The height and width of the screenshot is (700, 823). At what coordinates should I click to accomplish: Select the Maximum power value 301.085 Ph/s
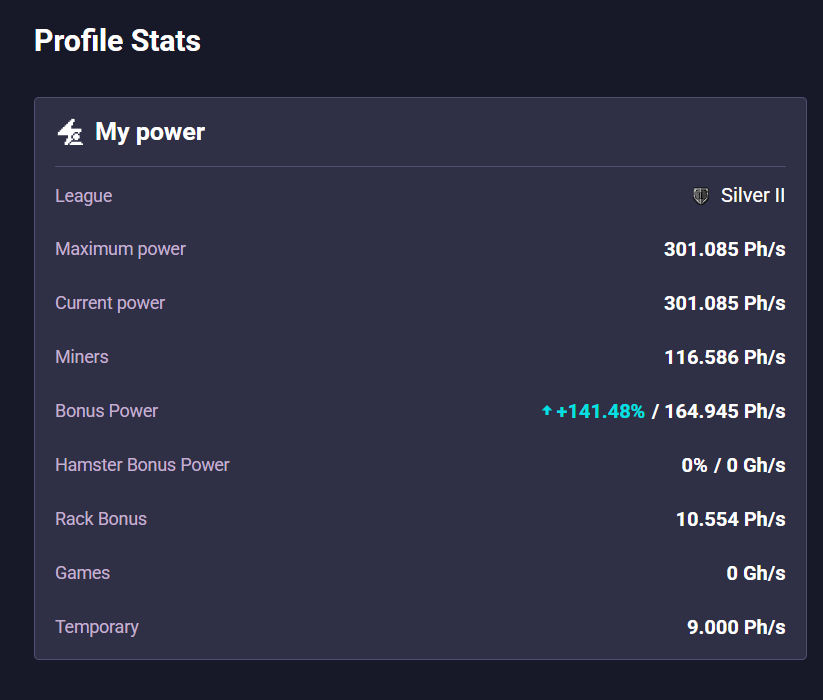(x=724, y=249)
